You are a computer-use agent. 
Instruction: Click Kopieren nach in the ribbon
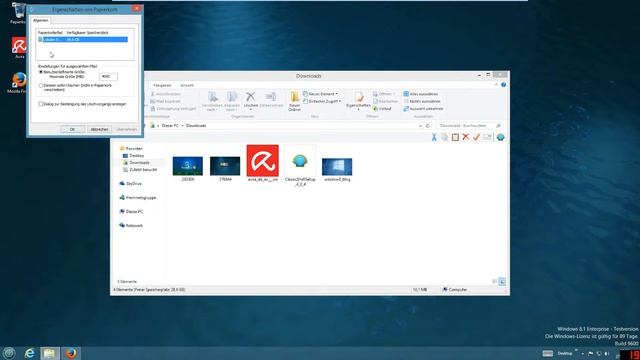tap(232, 101)
